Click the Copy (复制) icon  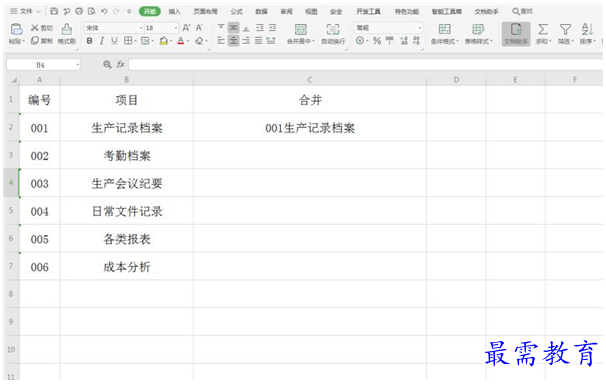[35, 41]
